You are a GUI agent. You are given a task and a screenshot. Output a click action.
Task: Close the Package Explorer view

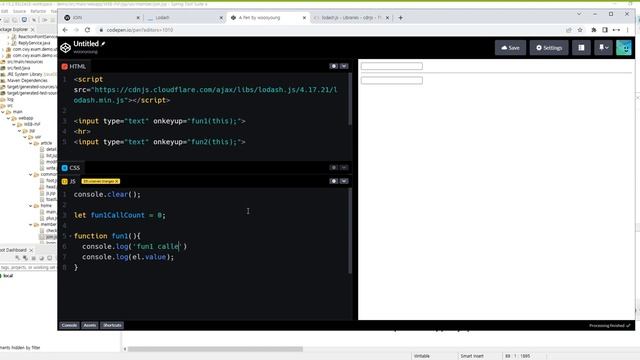(x=33, y=29)
